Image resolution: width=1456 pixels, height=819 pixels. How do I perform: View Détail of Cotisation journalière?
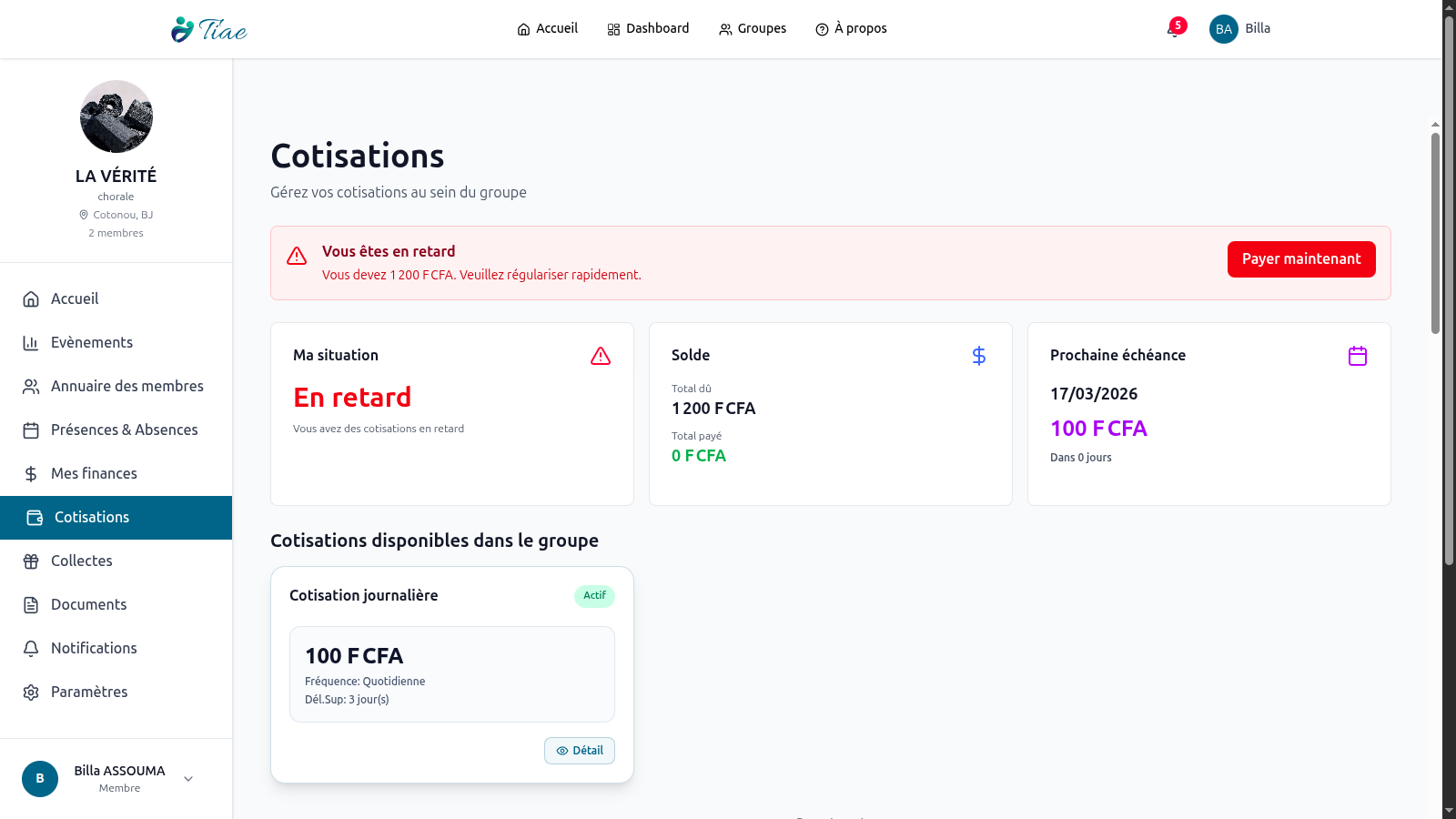[580, 751]
